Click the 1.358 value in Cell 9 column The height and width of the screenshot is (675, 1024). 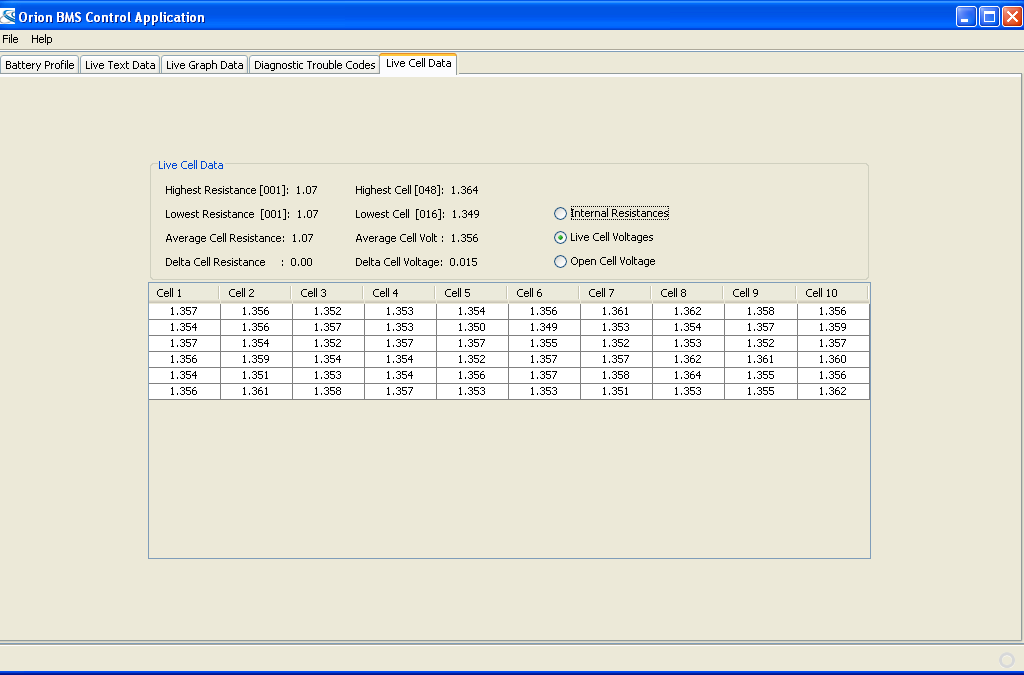coord(761,311)
